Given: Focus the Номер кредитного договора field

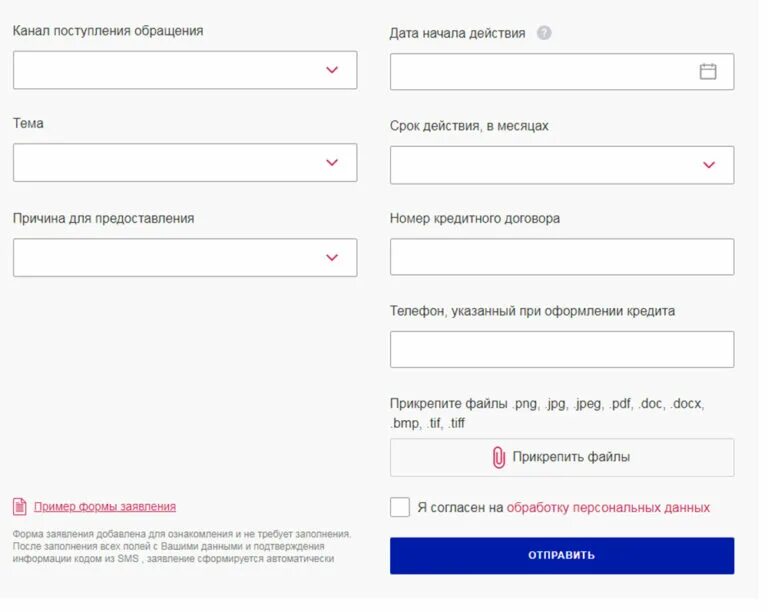Looking at the screenshot, I should [x=561, y=257].
